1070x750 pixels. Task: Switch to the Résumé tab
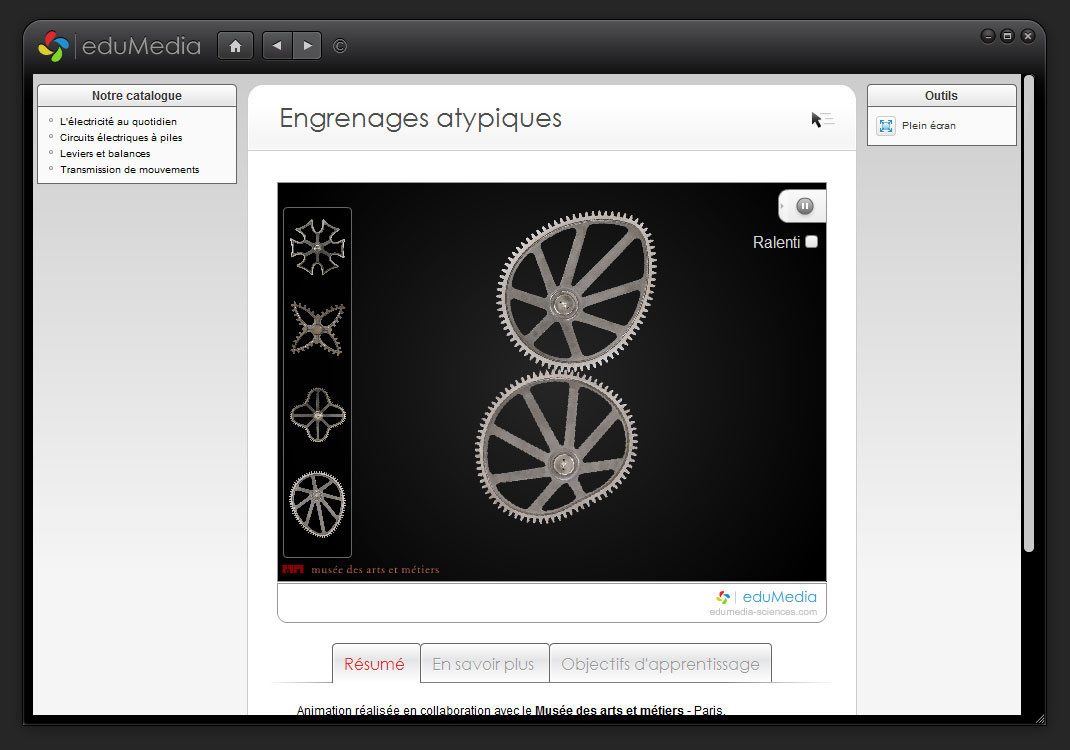click(375, 664)
